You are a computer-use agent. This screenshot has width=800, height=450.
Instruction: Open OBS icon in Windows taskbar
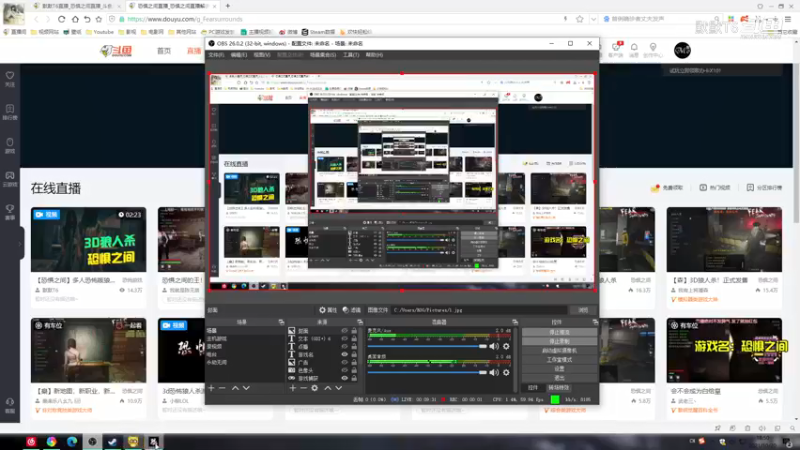[92, 441]
